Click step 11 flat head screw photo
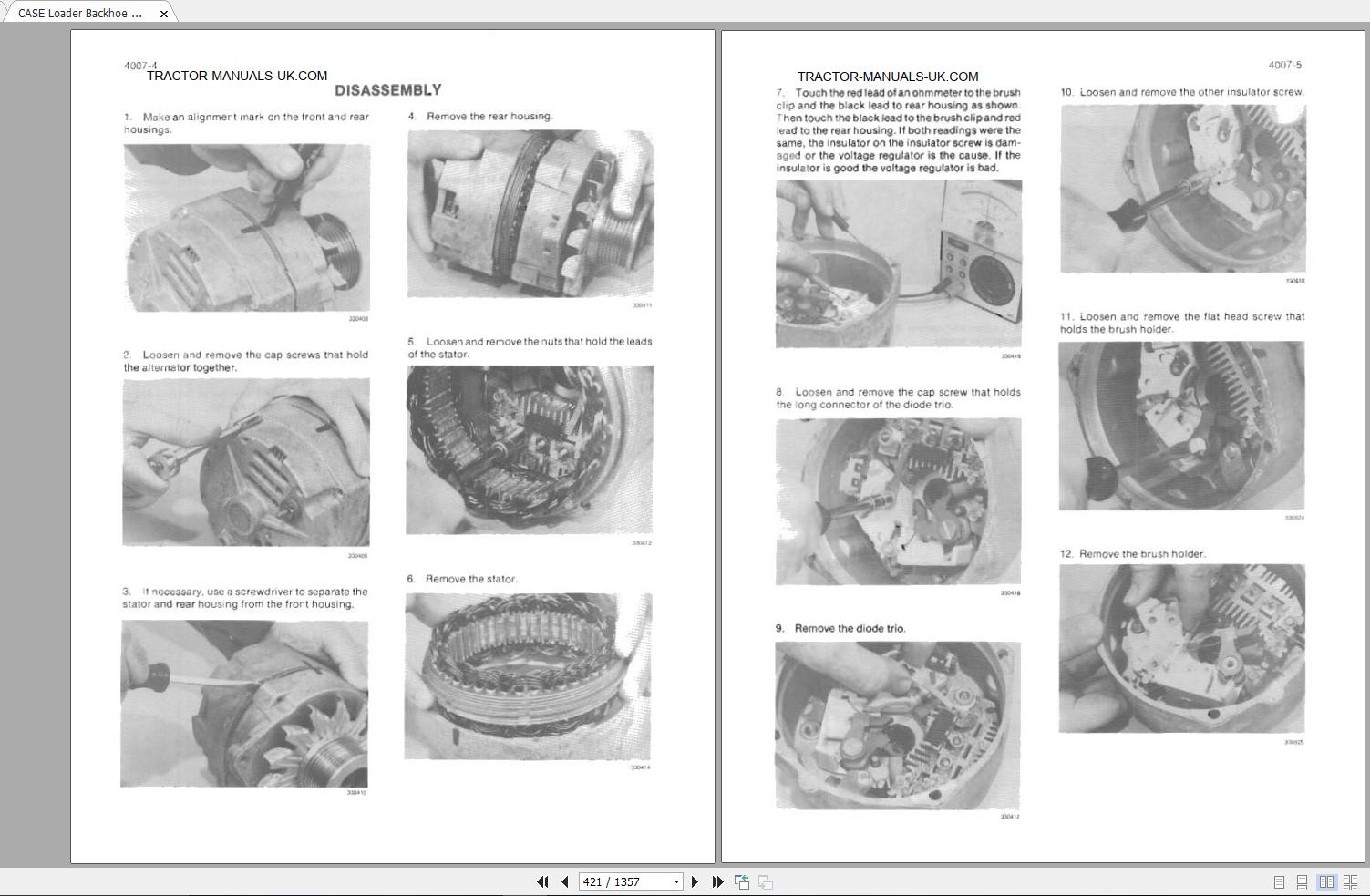The width and height of the screenshot is (1370, 896). click(x=1182, y=426)
